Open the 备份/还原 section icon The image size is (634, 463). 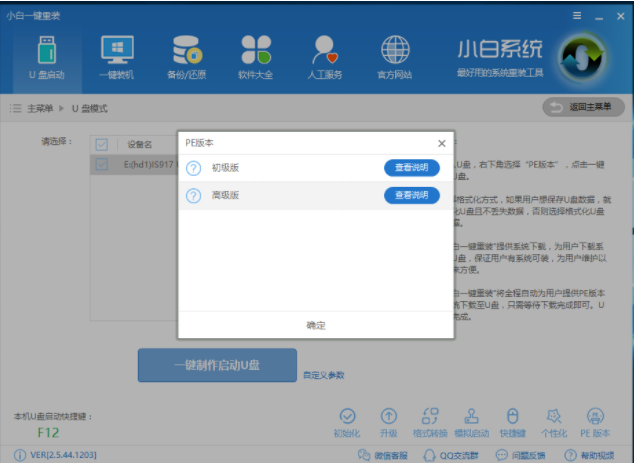pos(187,58)
